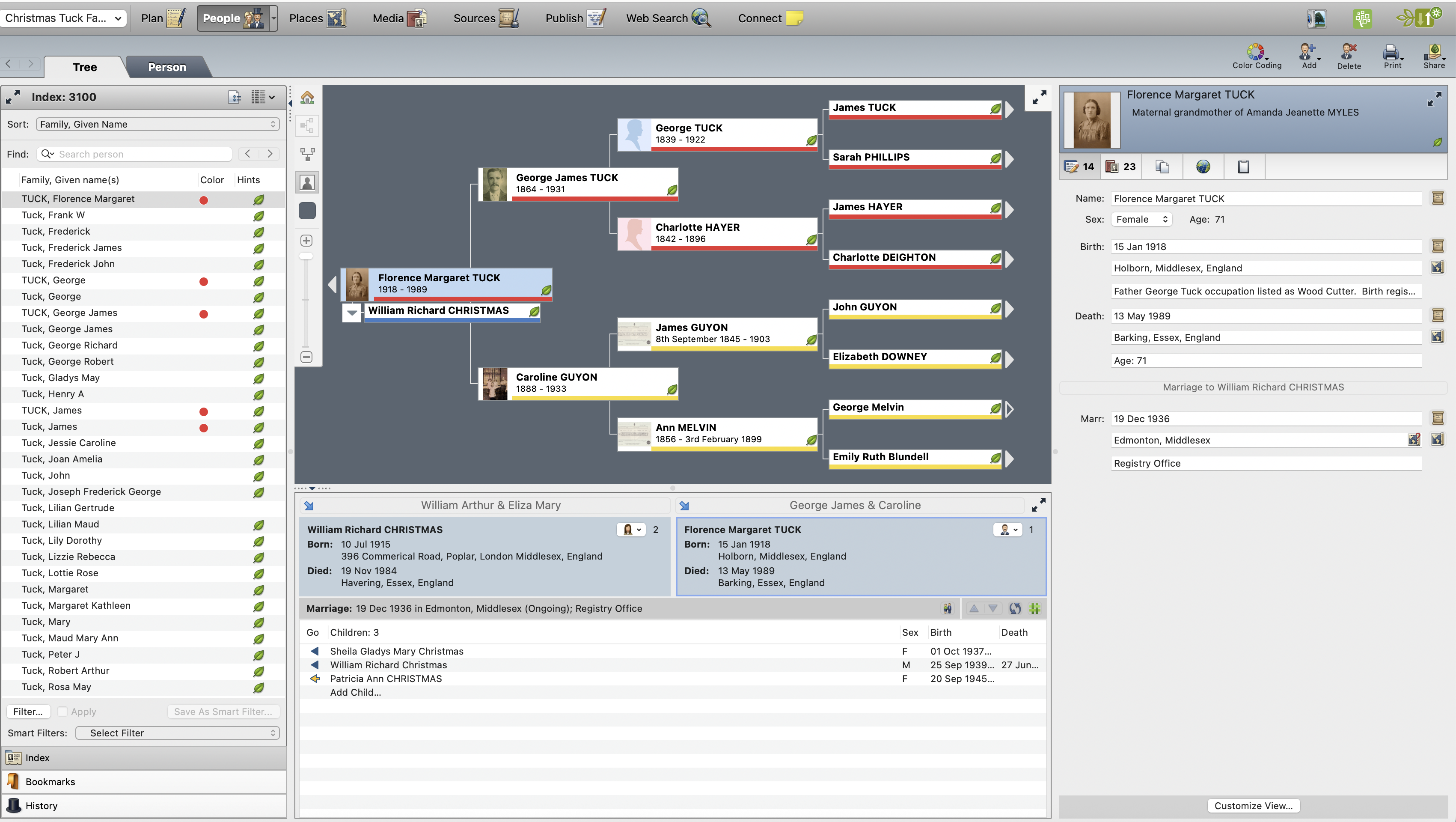The image size is (1456, 822).
Task: Select the person view icon in the tree sidebar
Action: pos(307,182)
